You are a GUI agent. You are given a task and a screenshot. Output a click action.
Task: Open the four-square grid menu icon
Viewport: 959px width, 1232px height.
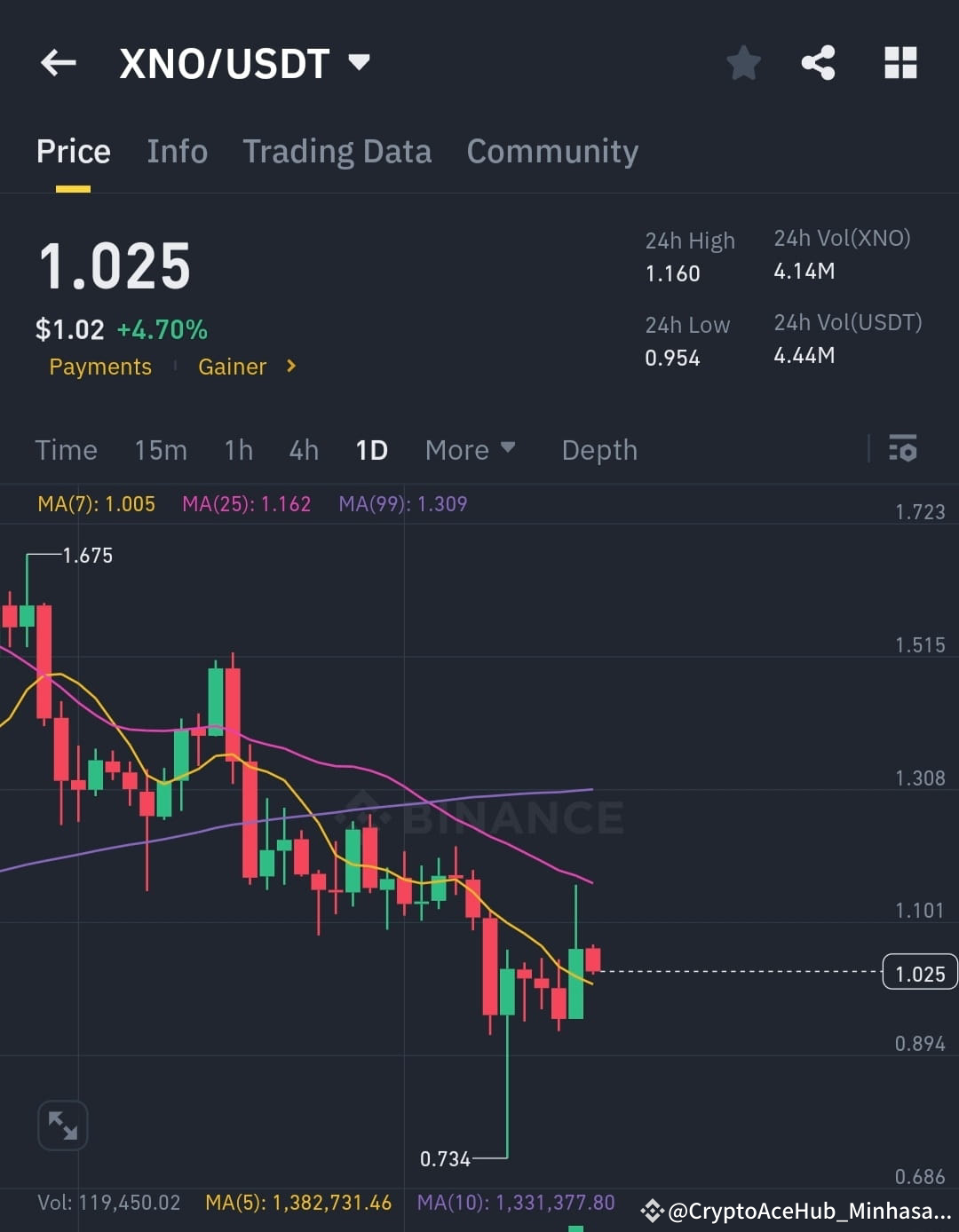[900, 63]
